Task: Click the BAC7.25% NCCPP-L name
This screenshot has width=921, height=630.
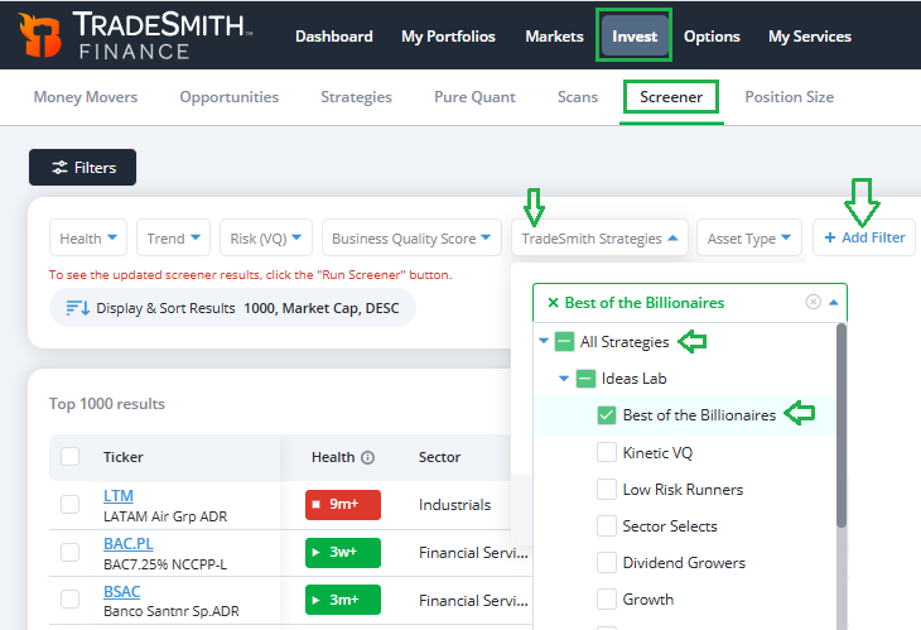Action: pos(164,564)
